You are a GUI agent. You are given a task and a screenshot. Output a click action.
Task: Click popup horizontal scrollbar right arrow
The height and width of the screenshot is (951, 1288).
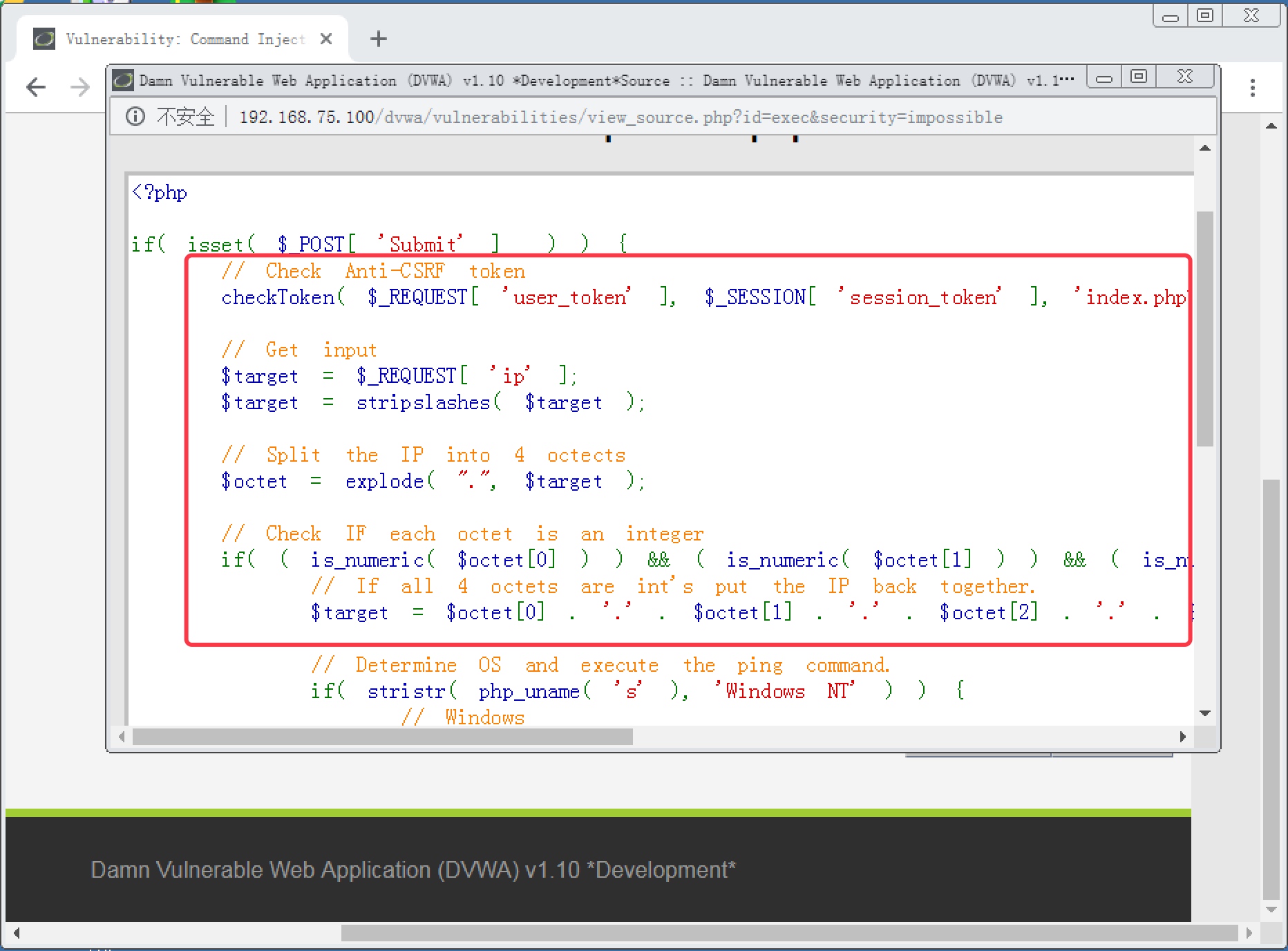tap(1183, 737)
